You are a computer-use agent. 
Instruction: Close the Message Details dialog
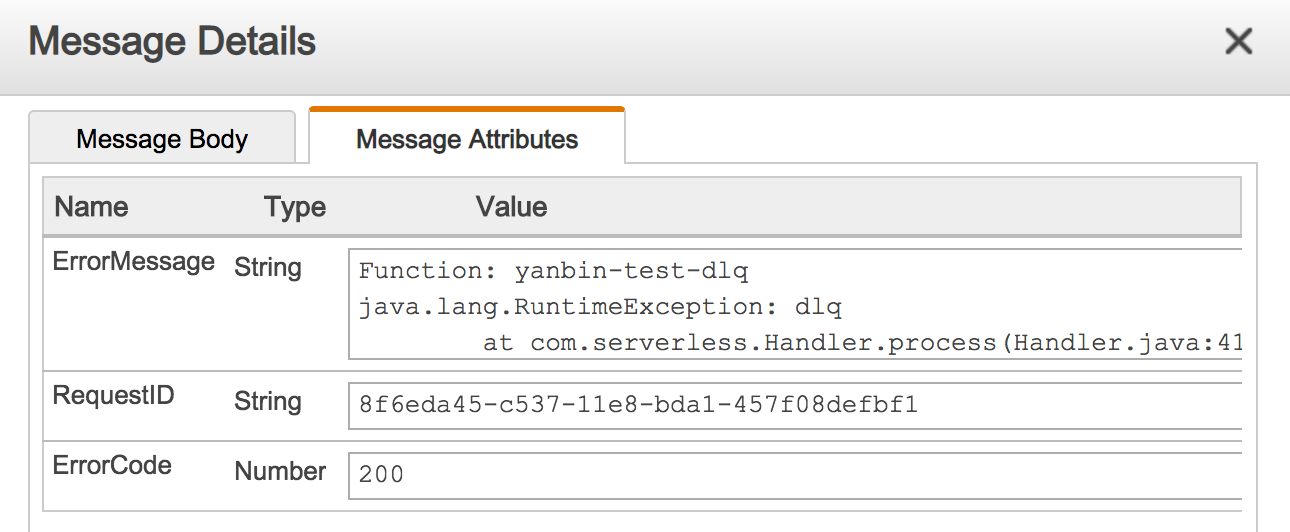[1238, 42]
